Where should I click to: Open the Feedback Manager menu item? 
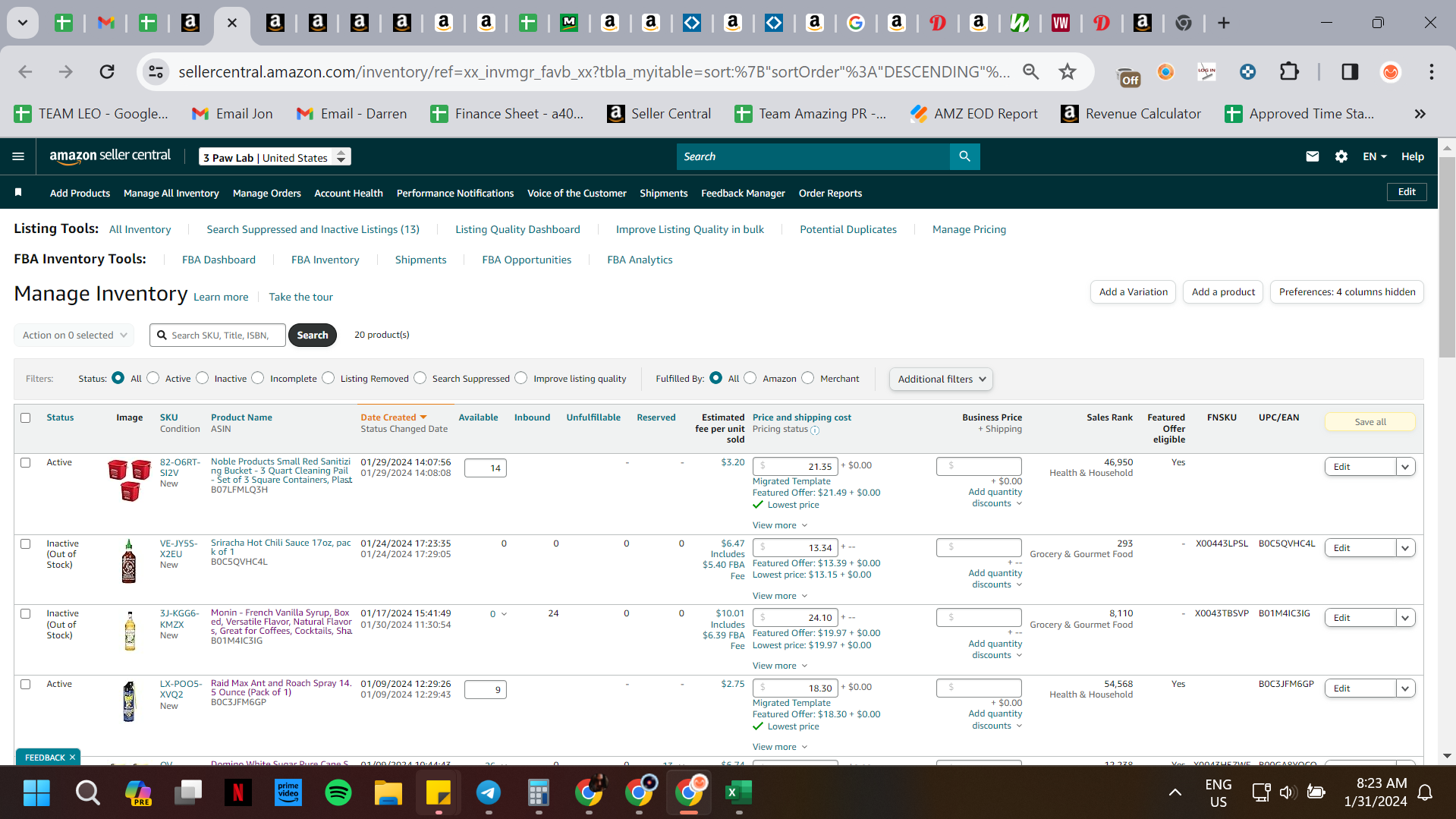click(743, 193)
